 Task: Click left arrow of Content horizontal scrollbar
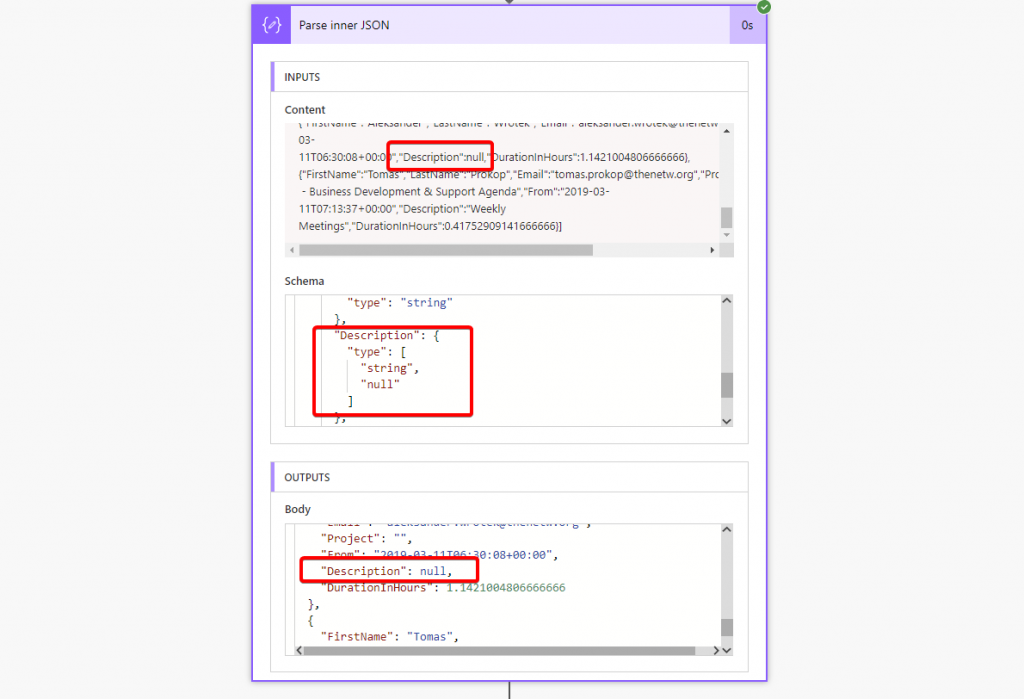(x=292, y=250)
